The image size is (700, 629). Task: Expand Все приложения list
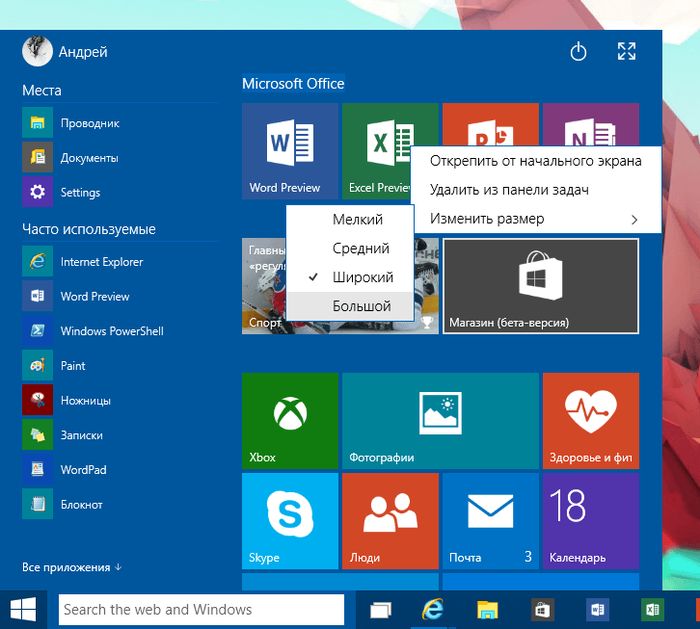(71, 567)
